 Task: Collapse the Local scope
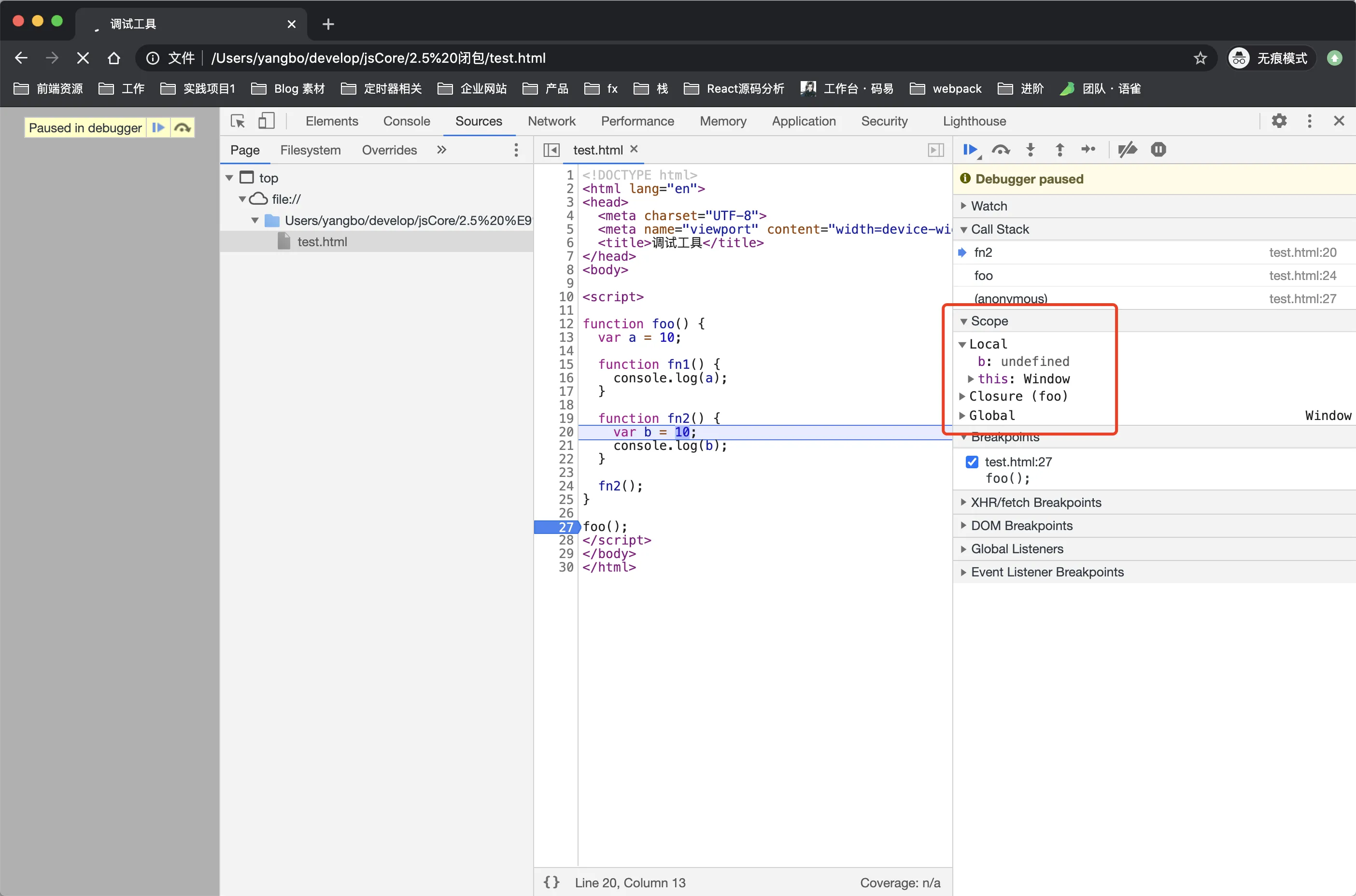click(962, 345)
